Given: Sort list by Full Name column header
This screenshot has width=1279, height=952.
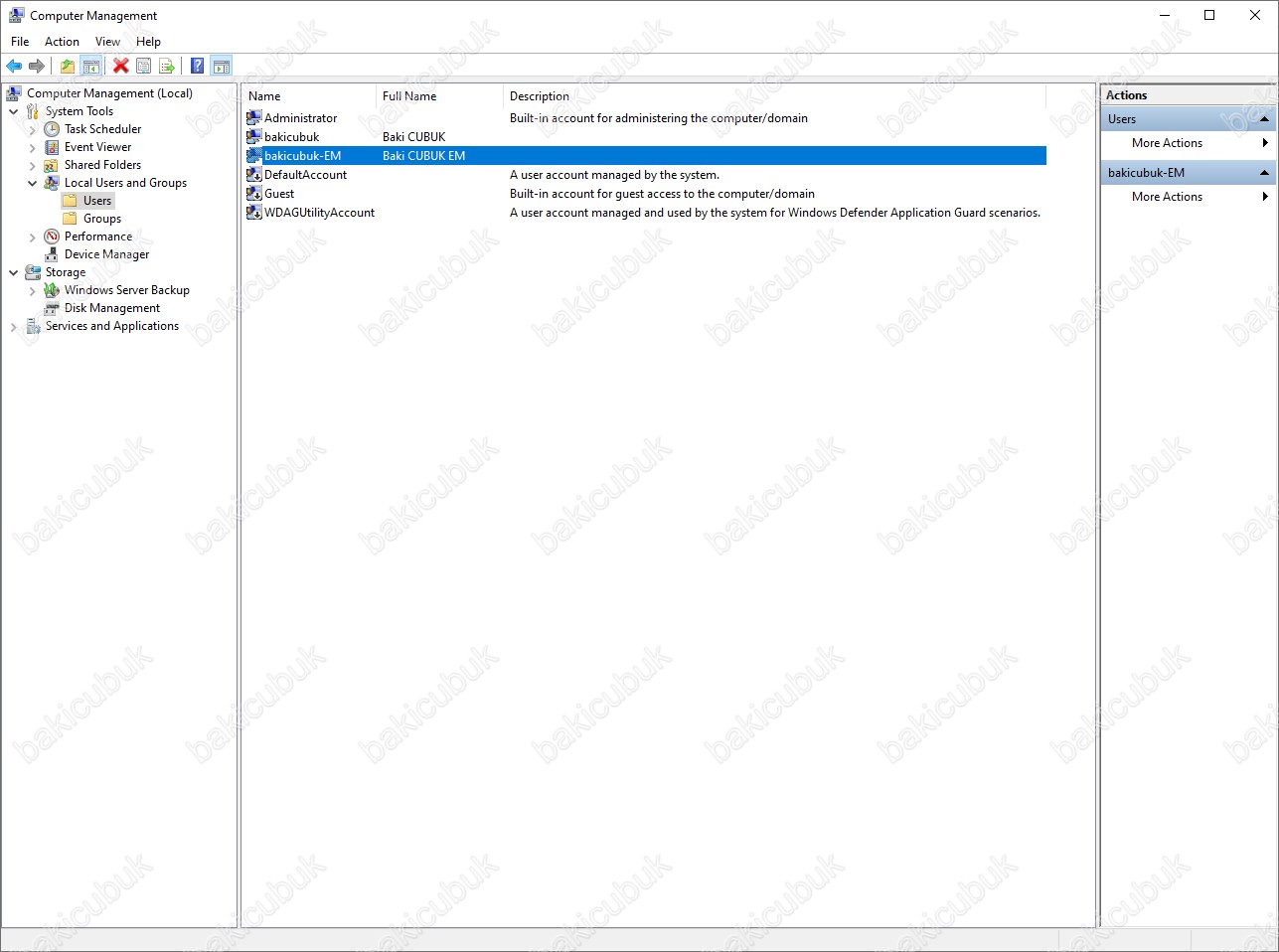Looking at the screenshot, I should tap(409, 96).
